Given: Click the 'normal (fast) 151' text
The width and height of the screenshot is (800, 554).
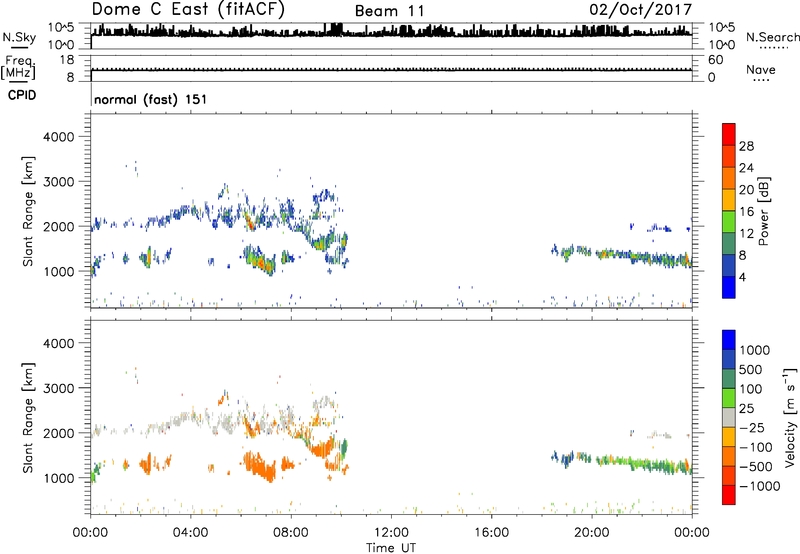Looking at the screenshot, I should click(x=151, y=99).
